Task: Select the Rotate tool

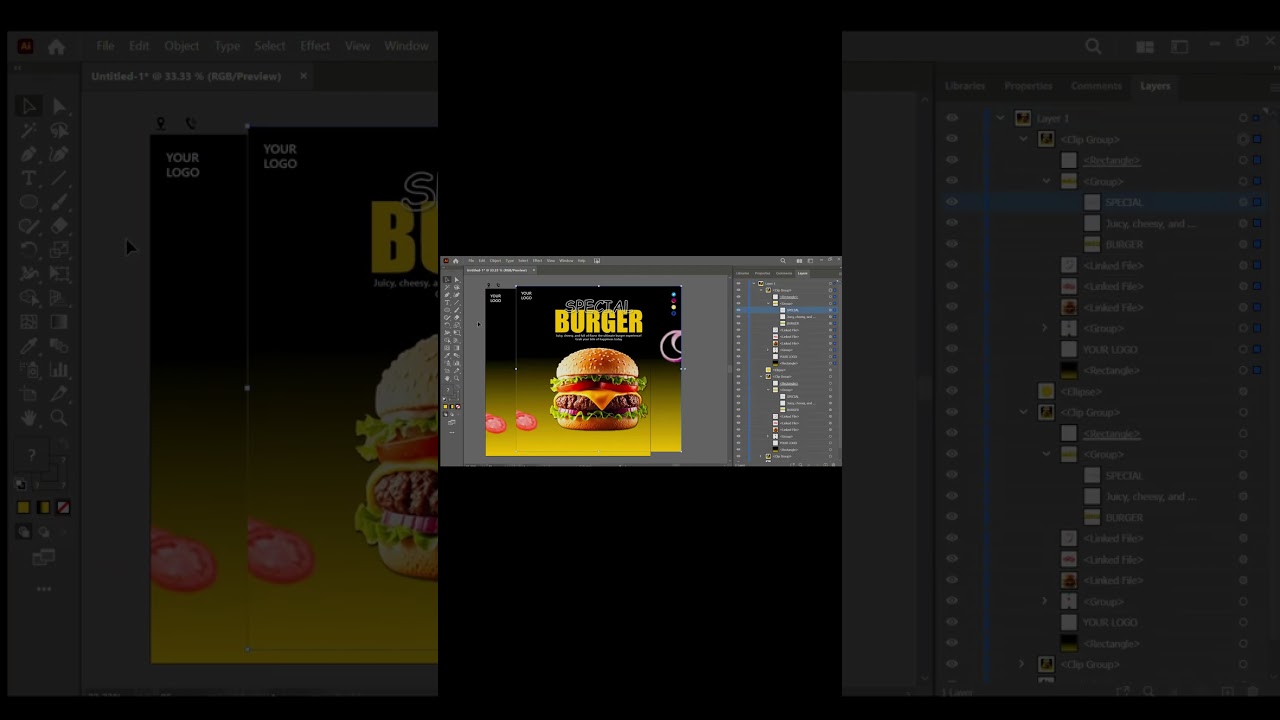Action: (29, 250)
